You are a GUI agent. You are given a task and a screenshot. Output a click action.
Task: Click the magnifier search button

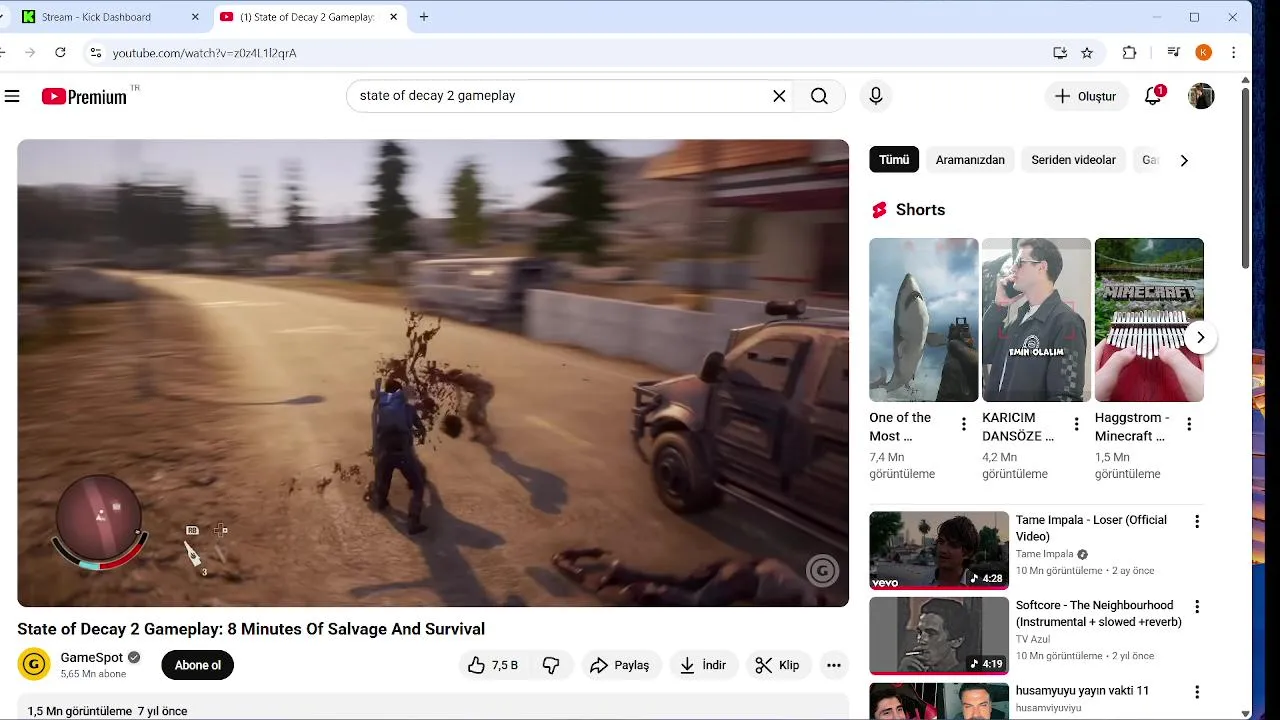820,96
